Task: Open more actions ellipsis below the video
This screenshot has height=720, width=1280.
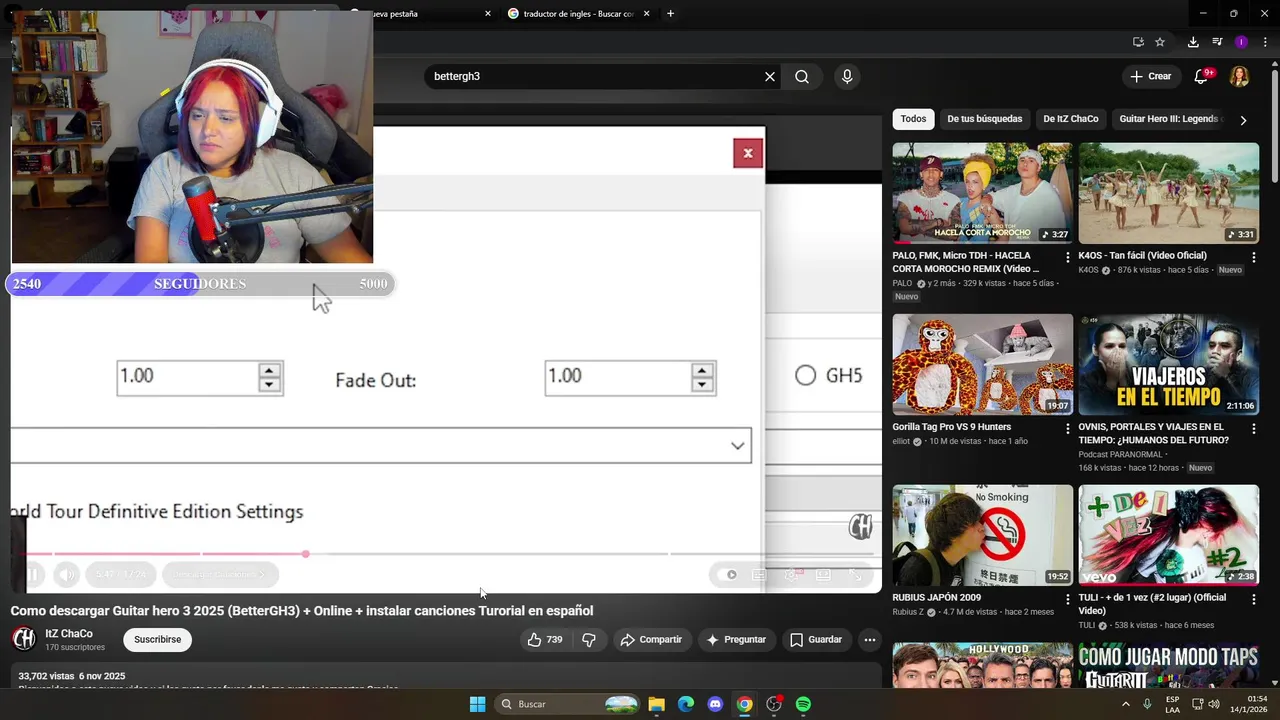Action: pyautogui.click(x=870, y=640)
